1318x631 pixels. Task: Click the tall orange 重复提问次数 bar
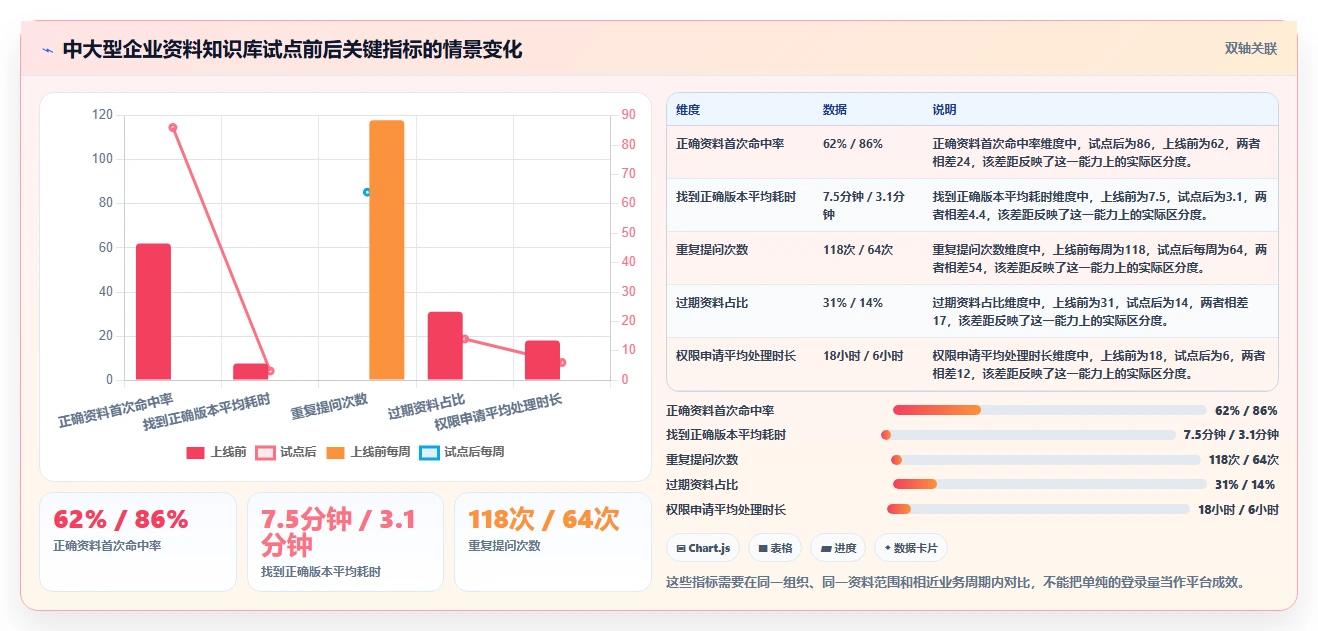coord(387,250)
